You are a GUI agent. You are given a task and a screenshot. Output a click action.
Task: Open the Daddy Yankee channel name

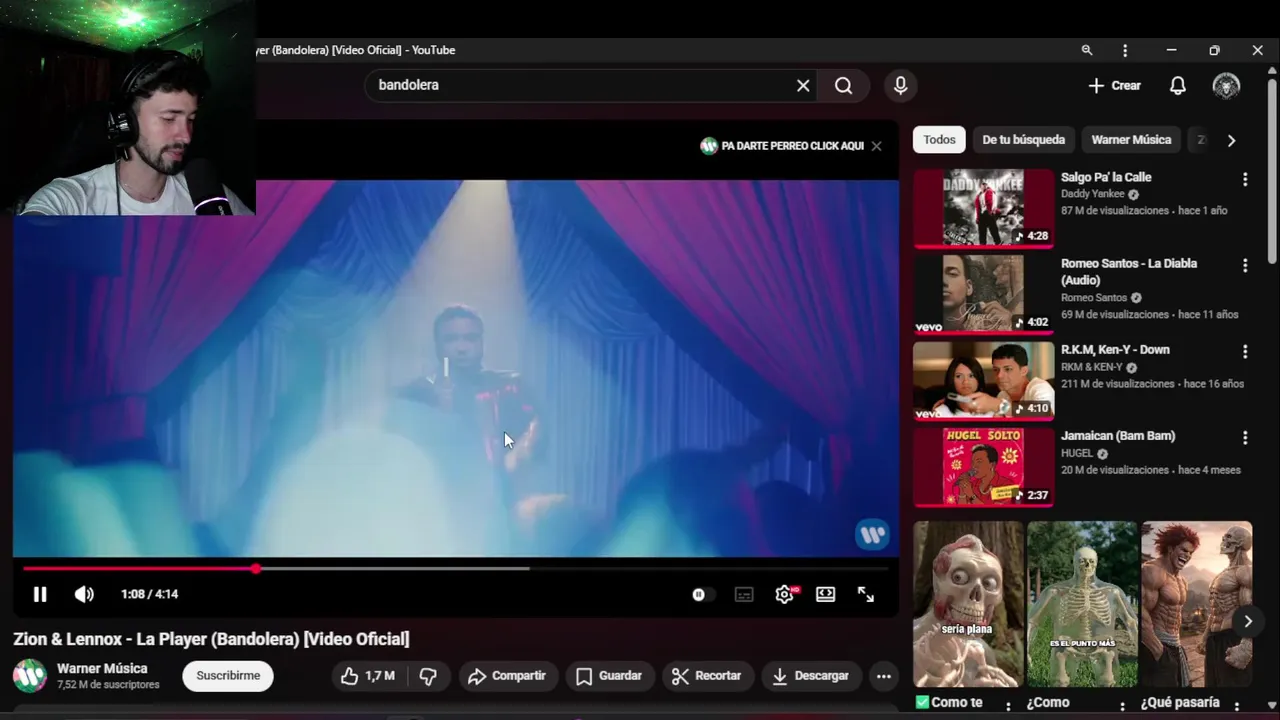click(x=1093, y=194)
